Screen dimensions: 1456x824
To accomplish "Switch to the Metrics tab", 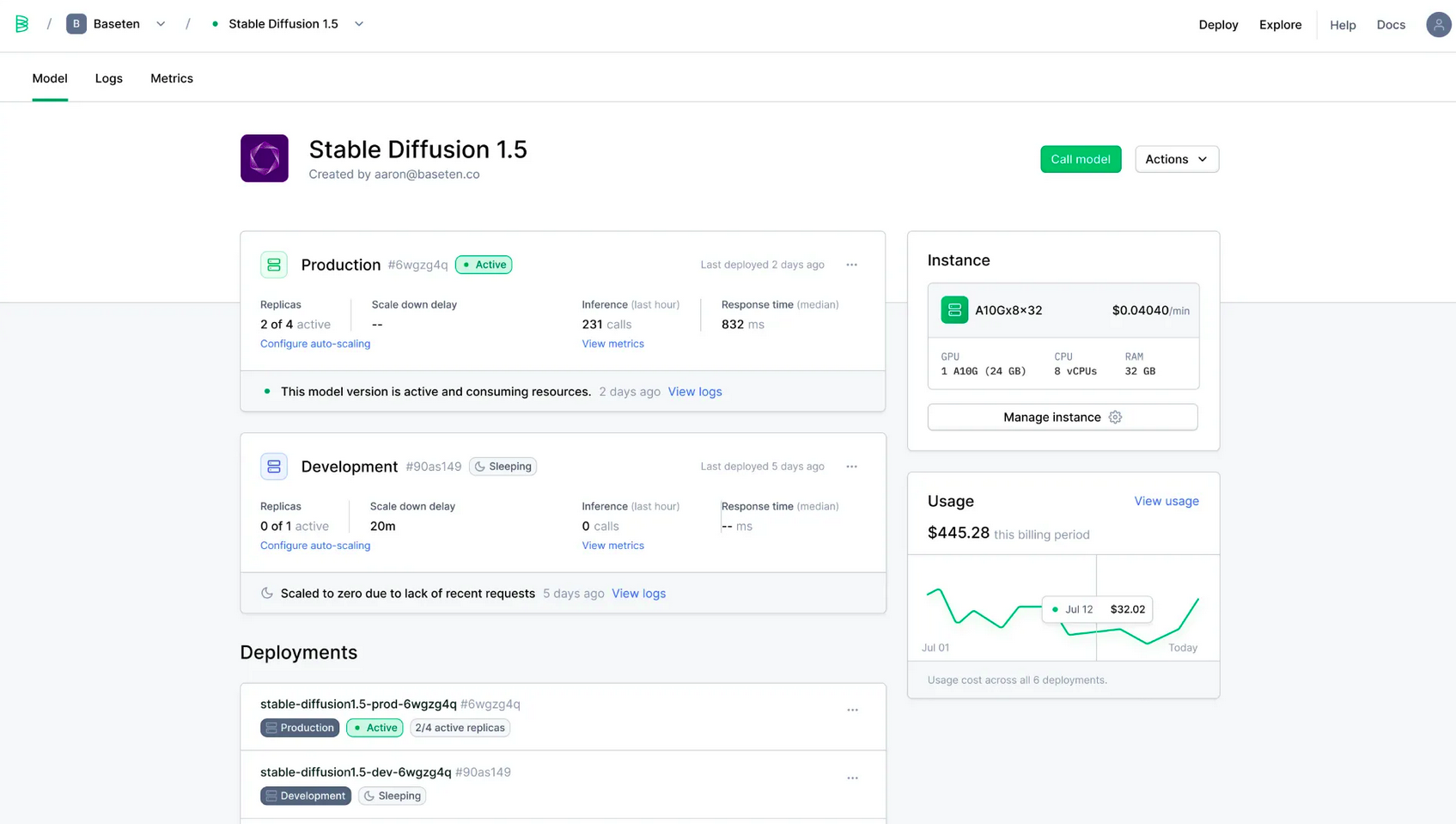I will (x=172, y=78).
